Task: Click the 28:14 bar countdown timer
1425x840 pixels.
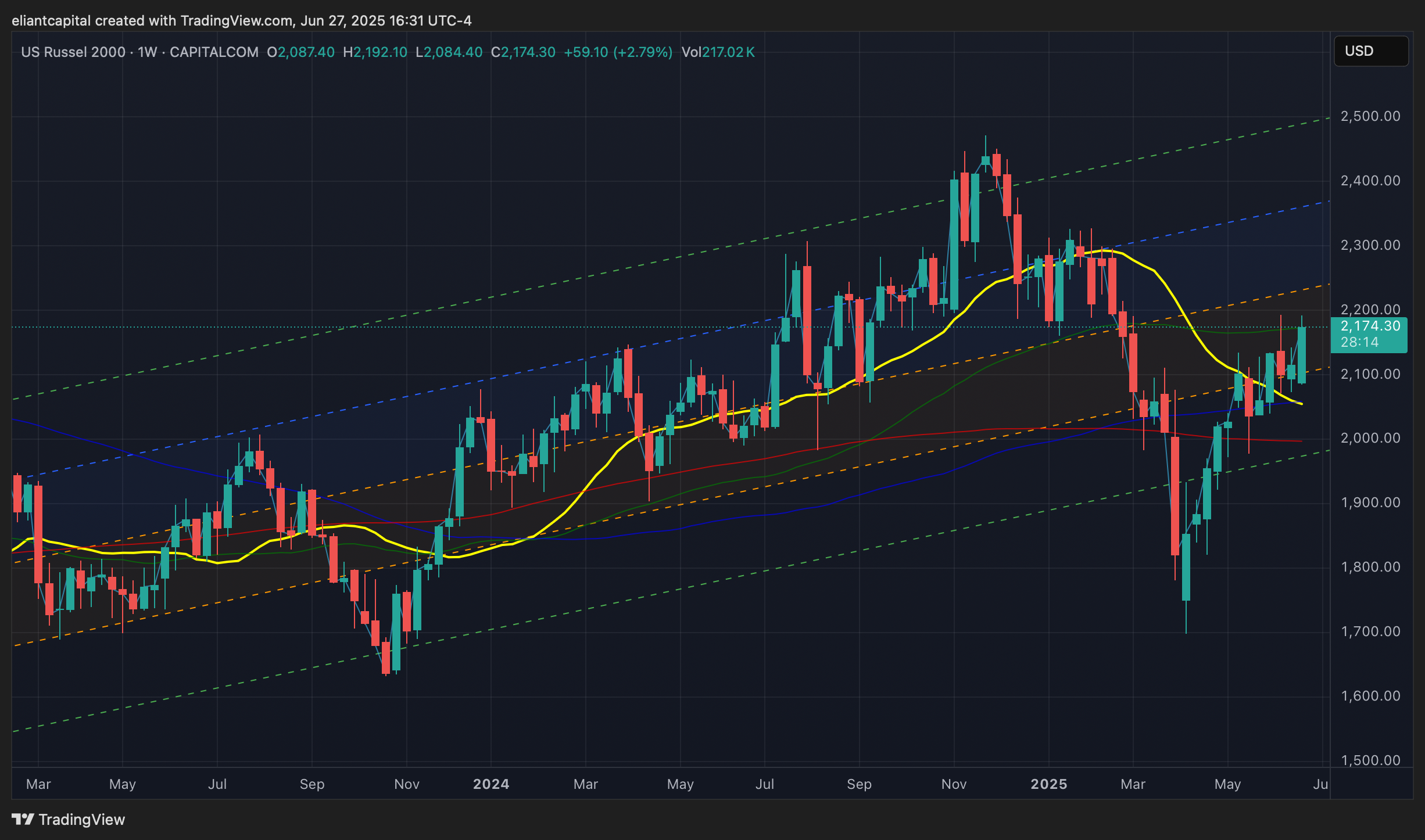Action: point(1359,343)
